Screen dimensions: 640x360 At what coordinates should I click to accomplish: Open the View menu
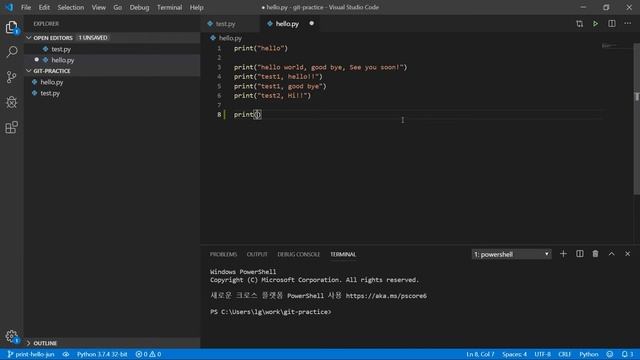(98, 7)
